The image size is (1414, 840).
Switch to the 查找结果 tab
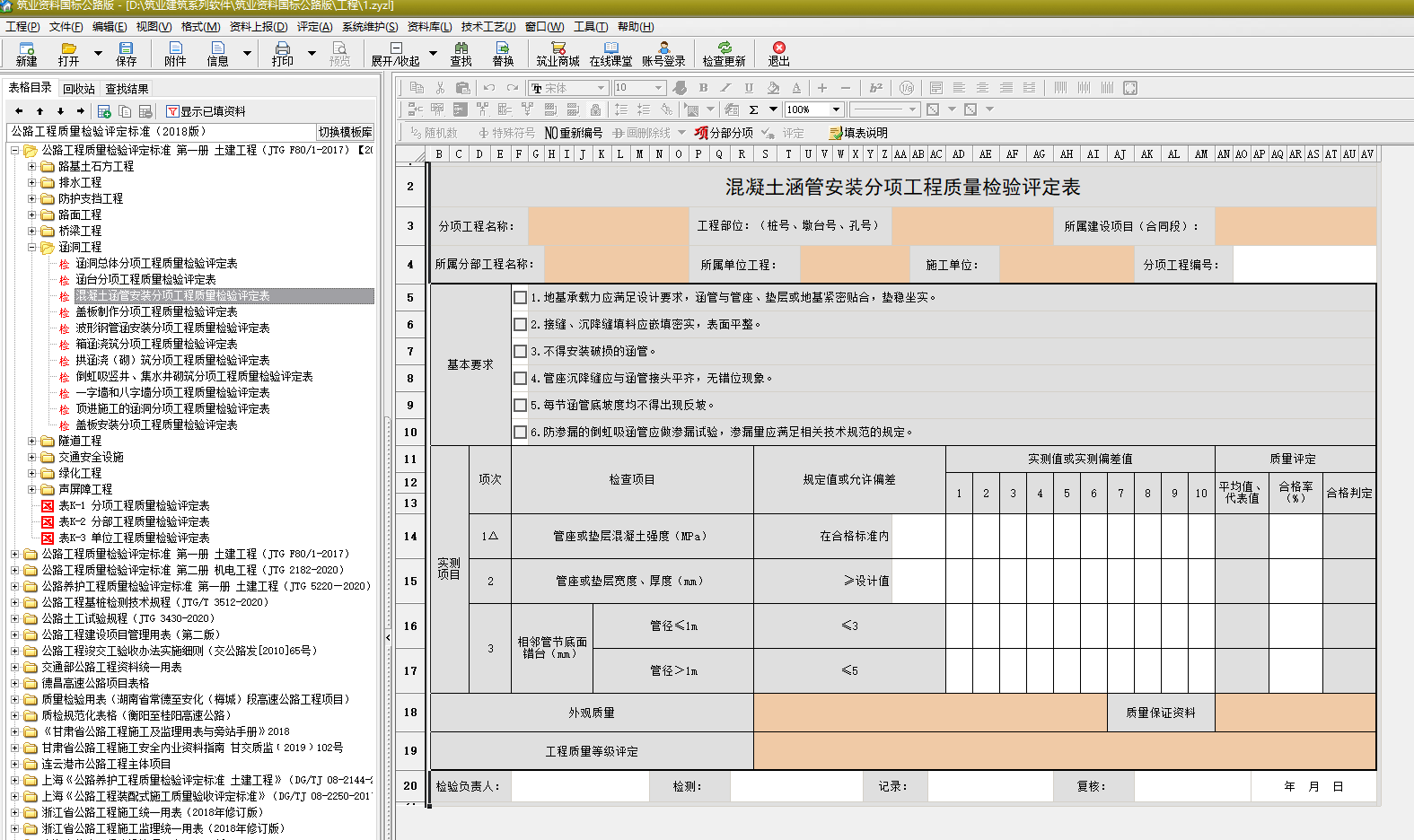pyautogui.click(x=127, y=89)
